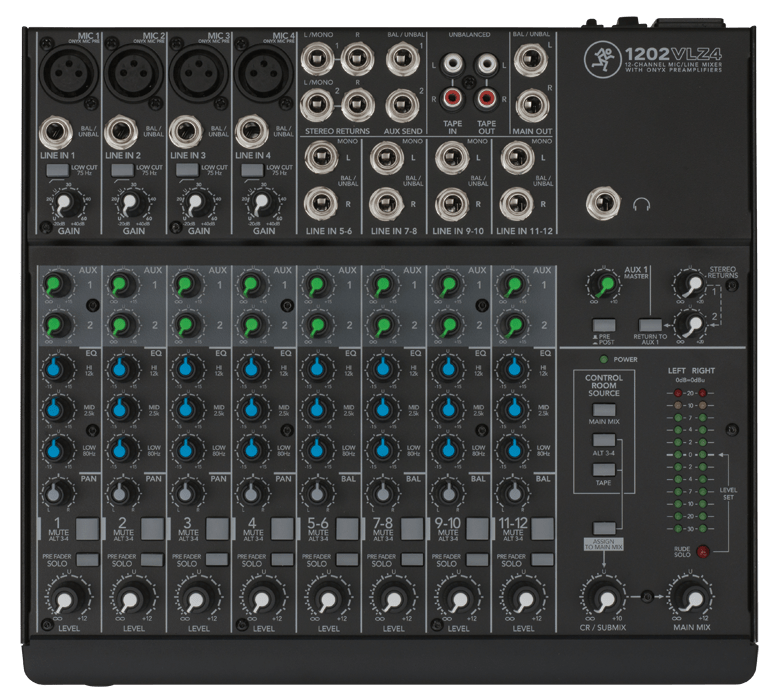This screenshot has height=700, width=773.
Task: Click the channel 1 LEVEL knob
Action: (67, 598)
